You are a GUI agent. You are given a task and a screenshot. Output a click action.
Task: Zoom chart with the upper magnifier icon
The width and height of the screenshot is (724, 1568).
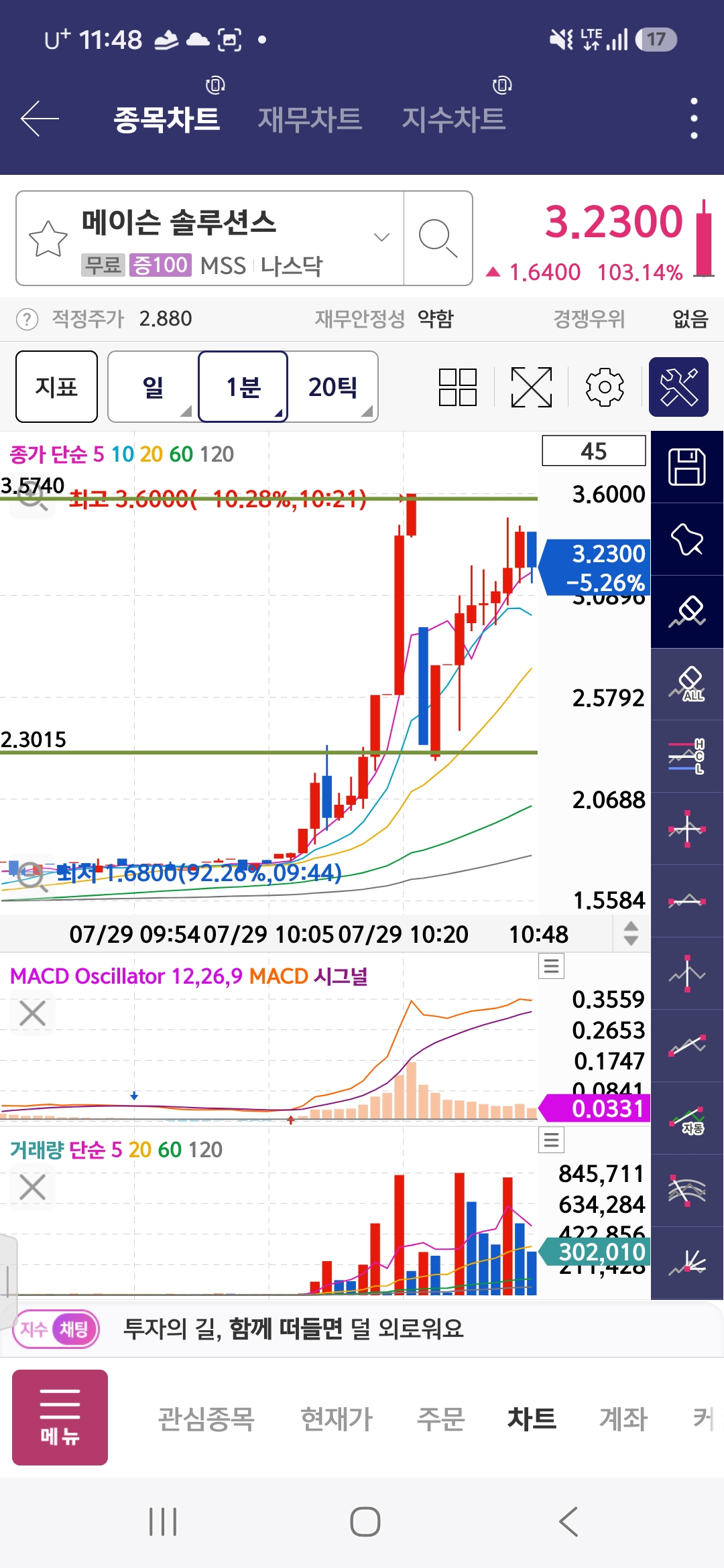pos(32,497)
